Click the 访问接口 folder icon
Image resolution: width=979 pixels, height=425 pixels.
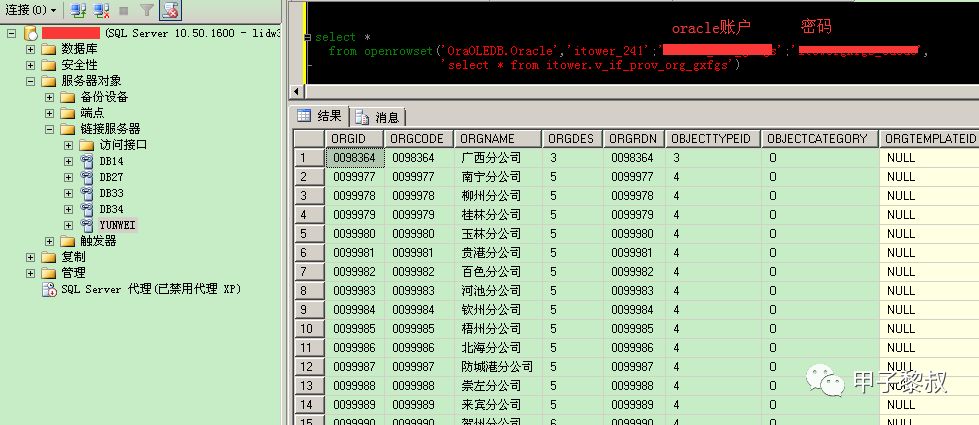86,145
